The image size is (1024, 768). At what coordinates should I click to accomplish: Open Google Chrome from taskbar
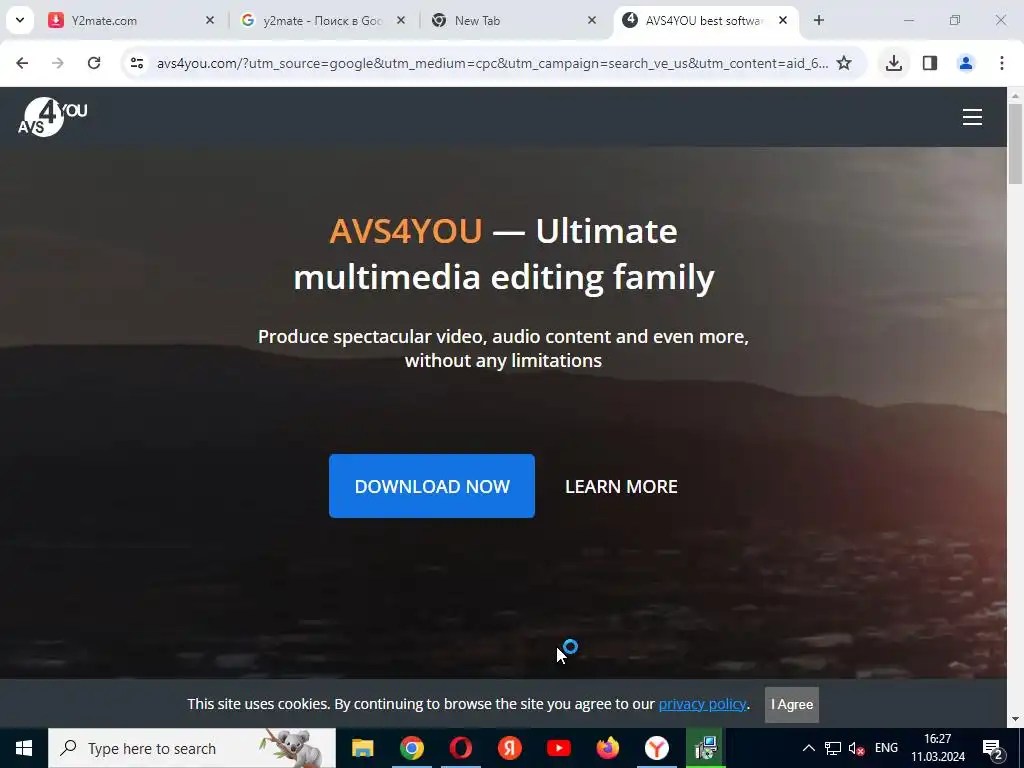point(411,748)
